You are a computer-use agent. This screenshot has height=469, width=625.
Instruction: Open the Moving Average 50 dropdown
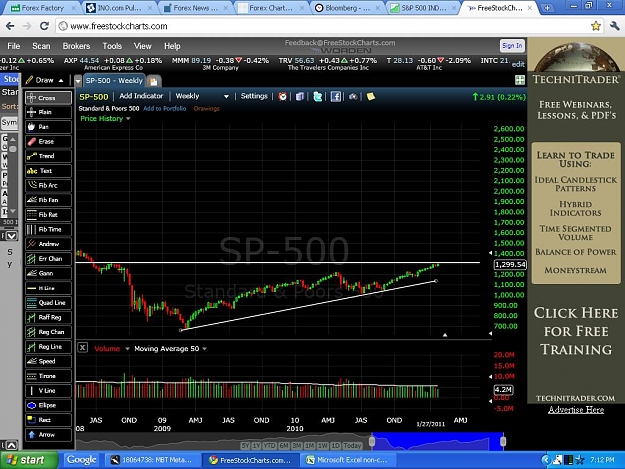204,349
